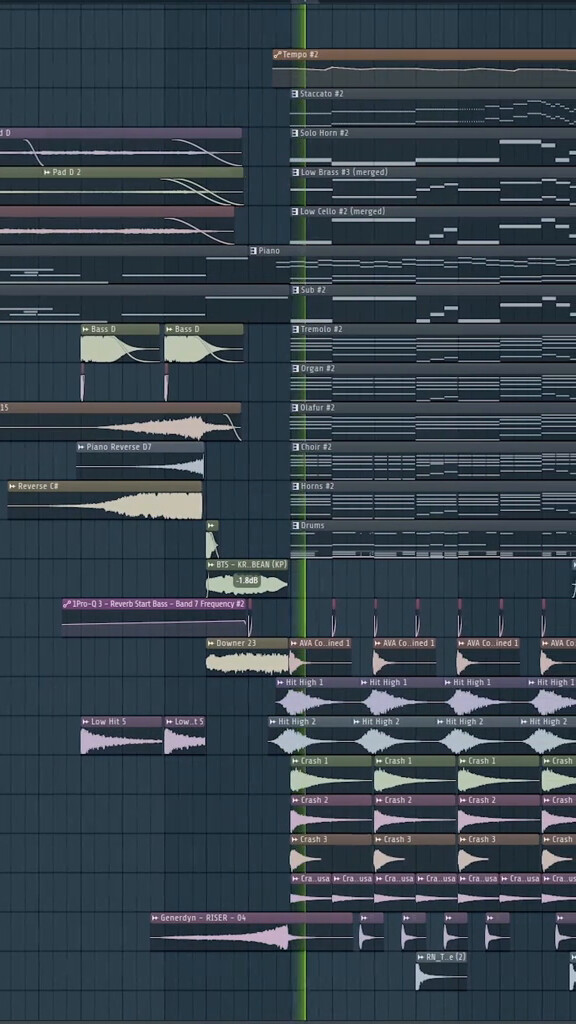Select the RN_T..e (2) audio clip
This screenshot has width=576, height=1024.
(x=441, y=970)
